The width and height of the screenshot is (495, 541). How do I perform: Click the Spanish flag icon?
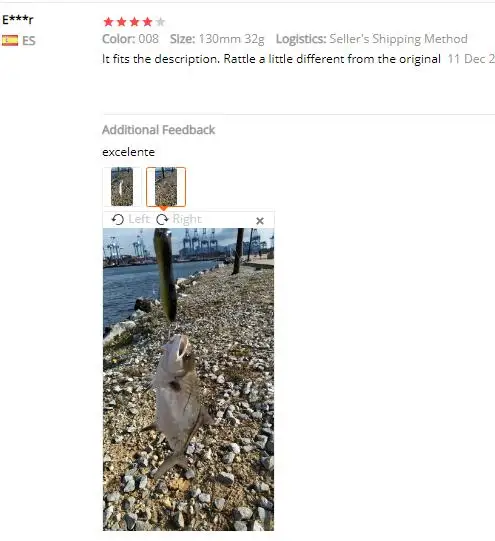[x=10, y=40]
